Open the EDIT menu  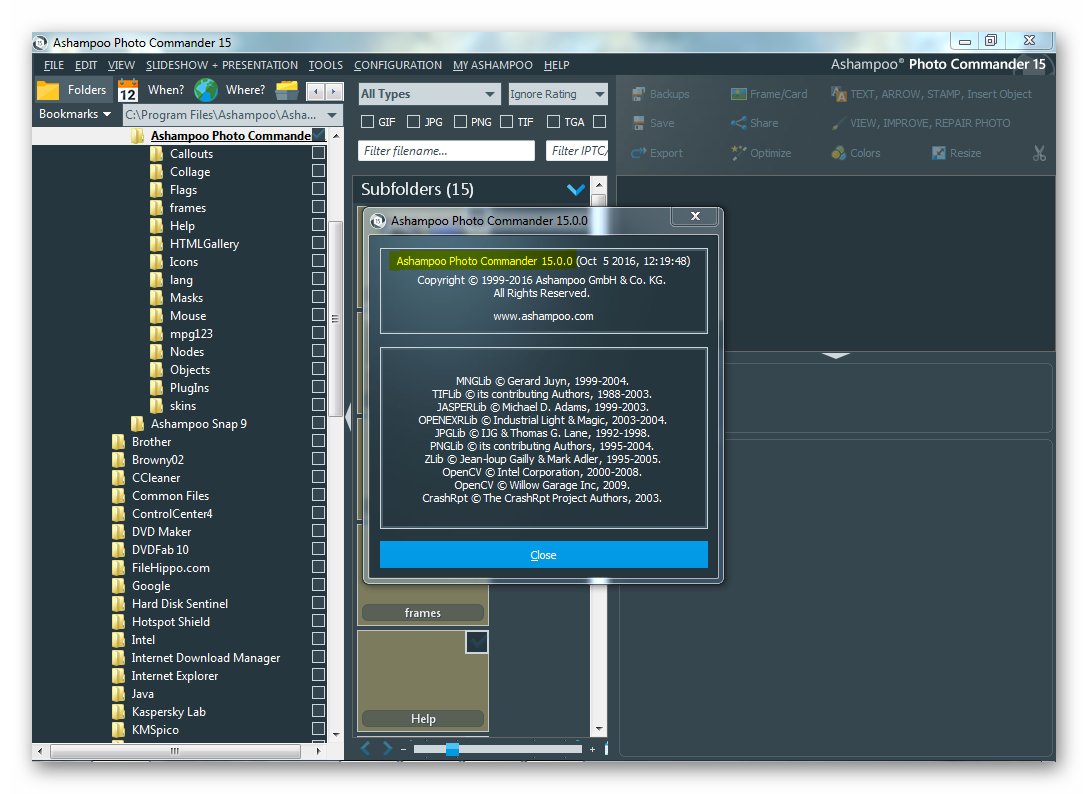coord(86,65)
